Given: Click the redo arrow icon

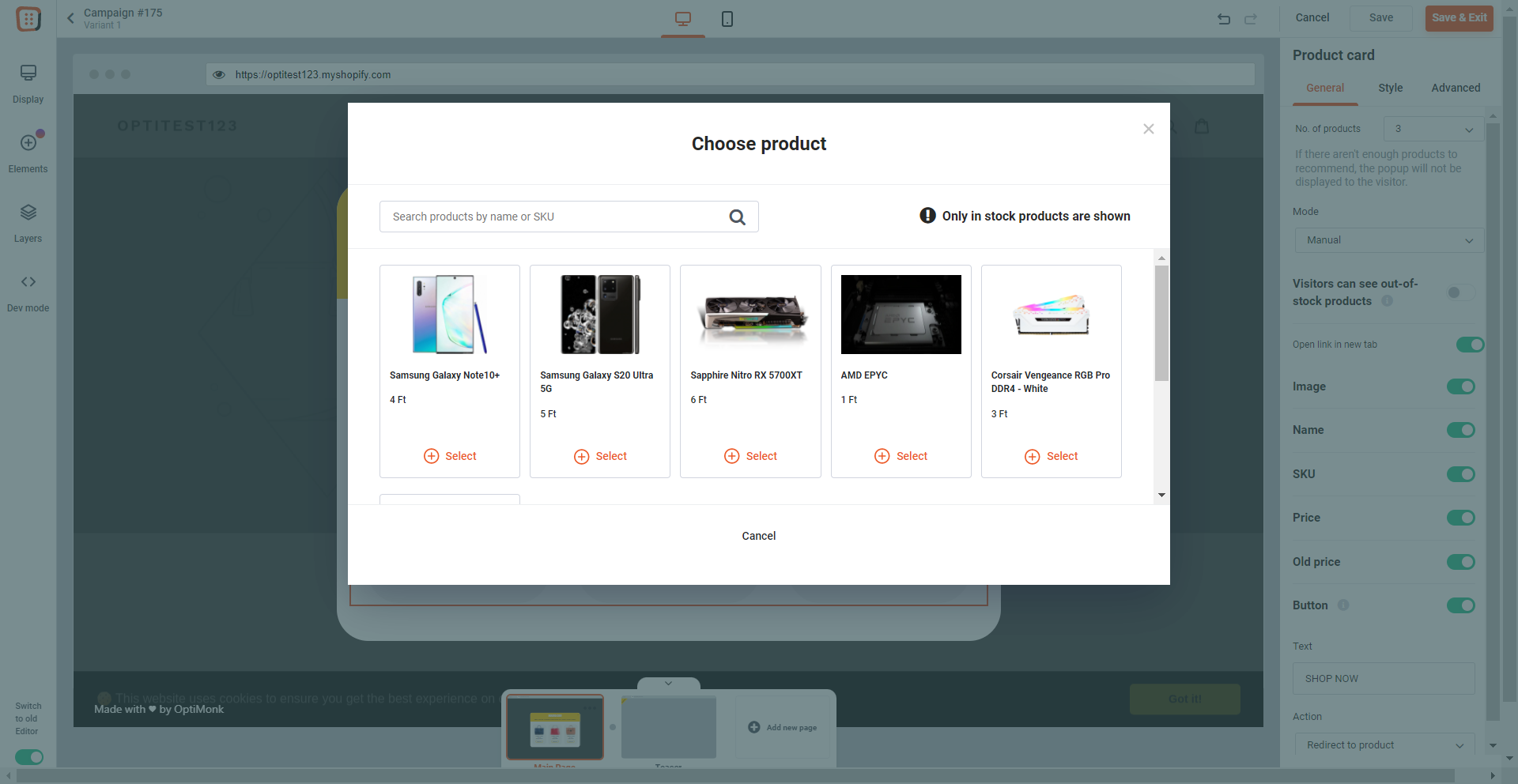Looking at the screenshot, I should pos(1251,18).
